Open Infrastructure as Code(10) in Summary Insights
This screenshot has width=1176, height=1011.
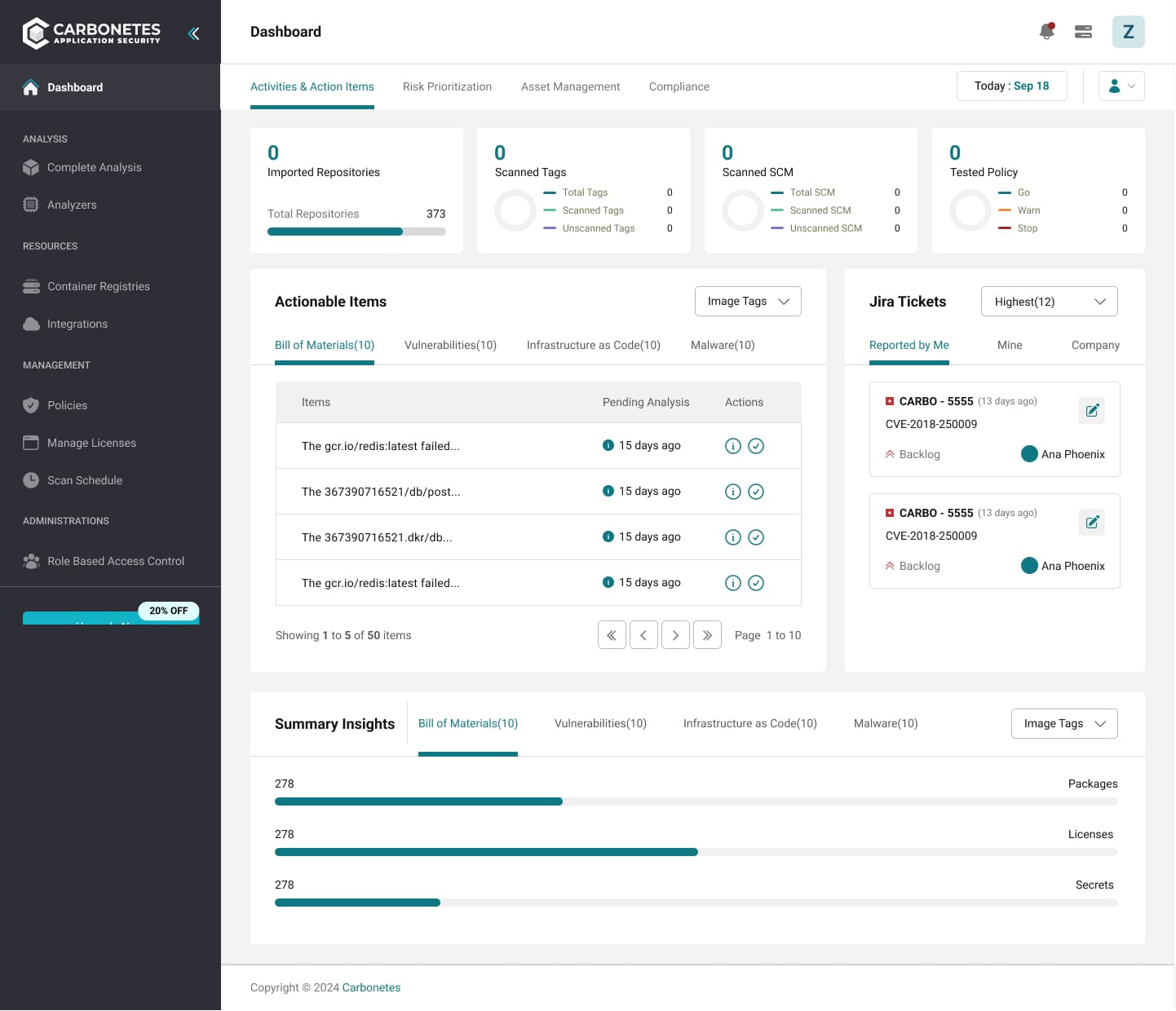click(749, 724)
